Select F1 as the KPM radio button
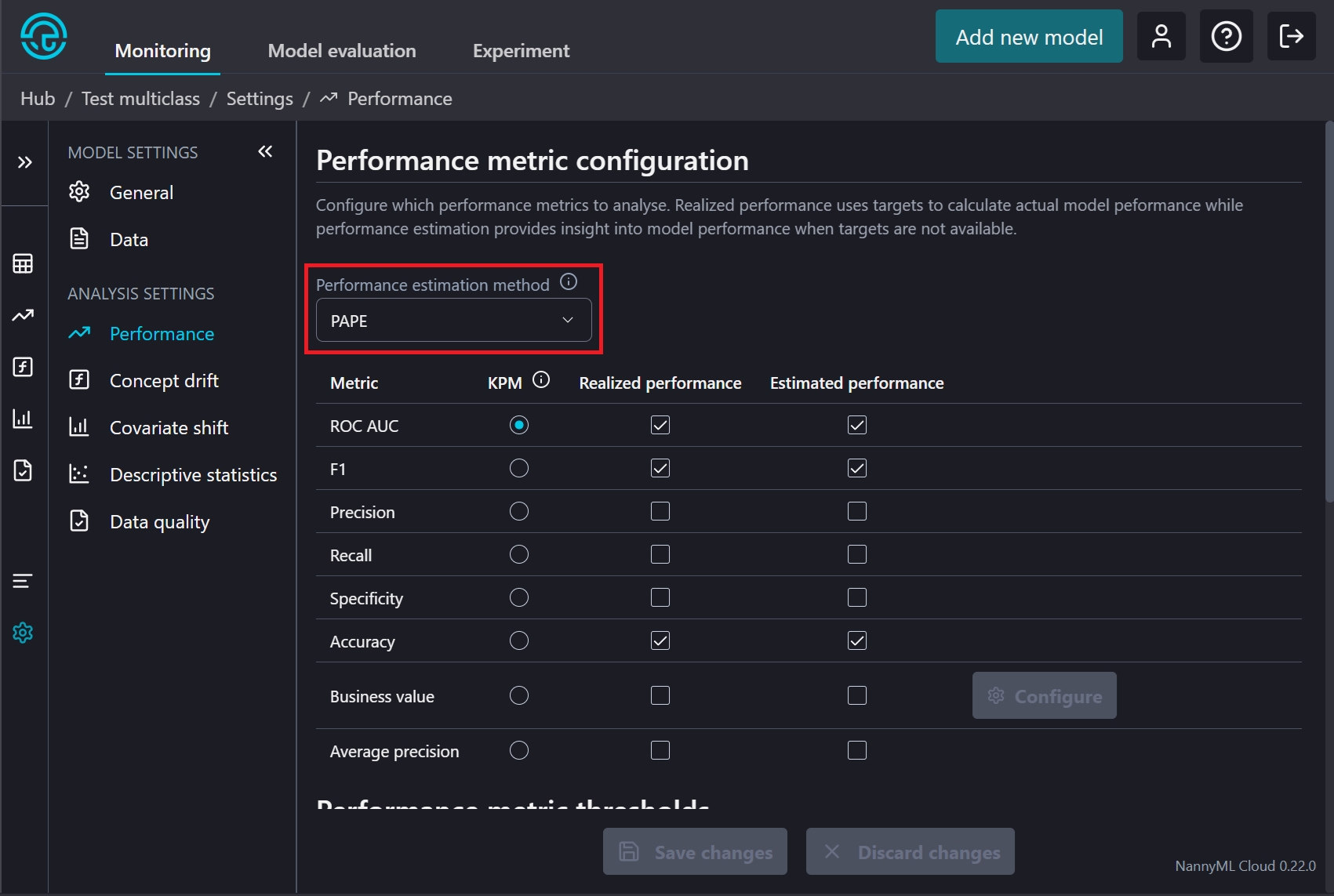1334x896 pixels. [519, 469]
